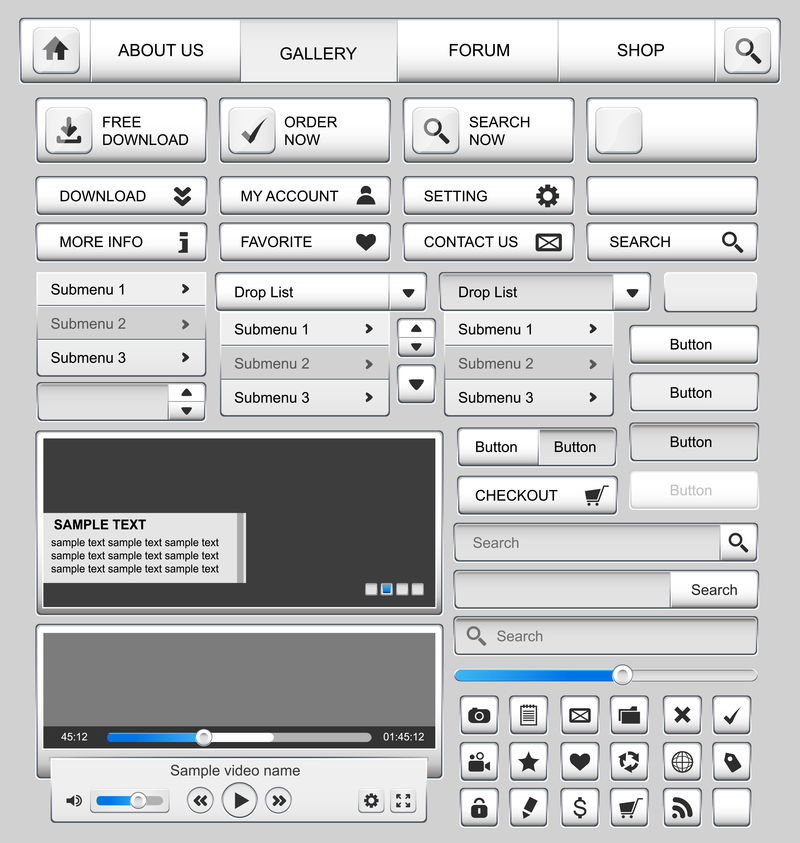This screenshot has width=800, height=843.
Task: Toggle the checkmark icon button
Action: (732, 715)
